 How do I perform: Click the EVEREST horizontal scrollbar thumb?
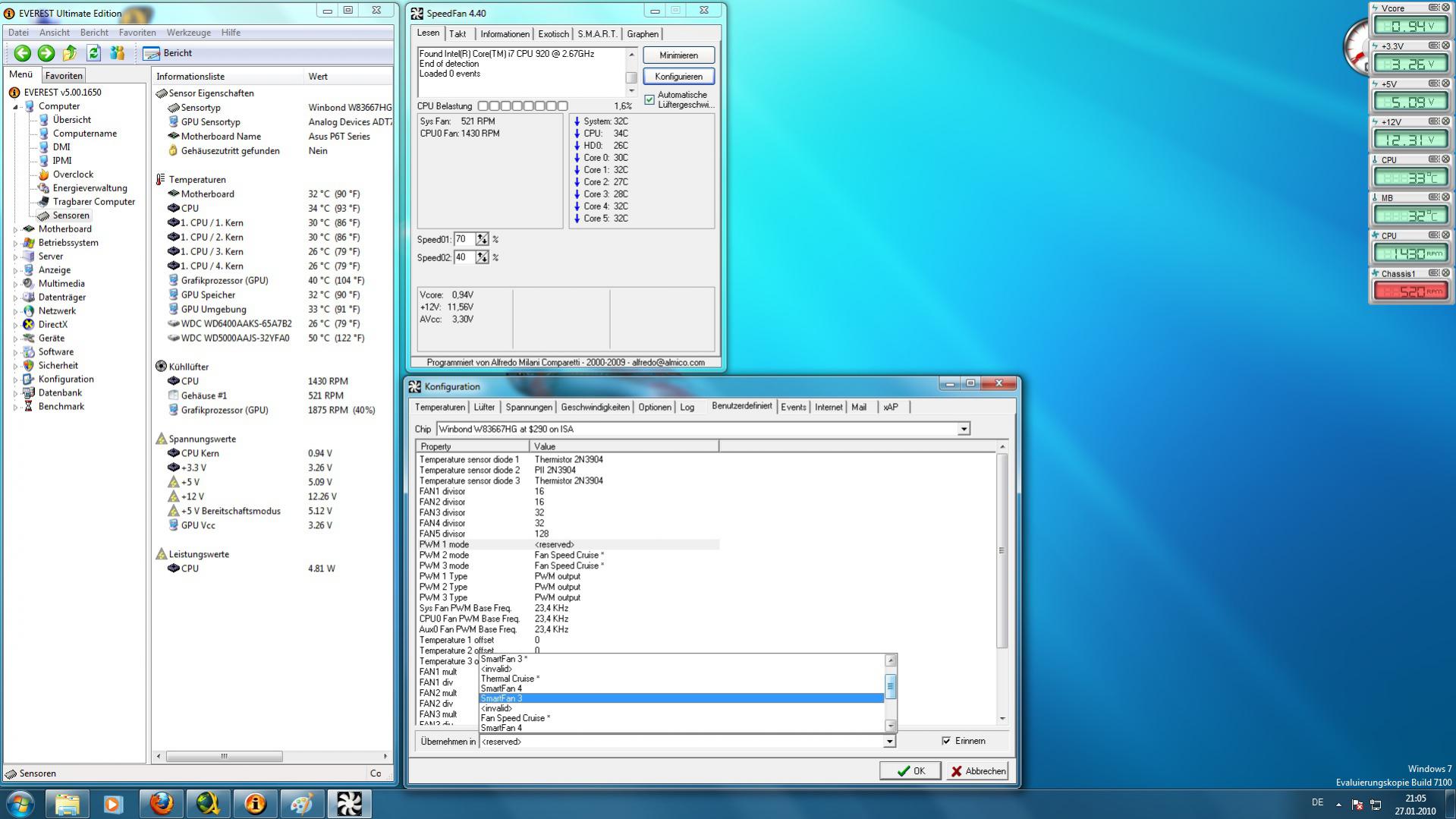[224, 757]
